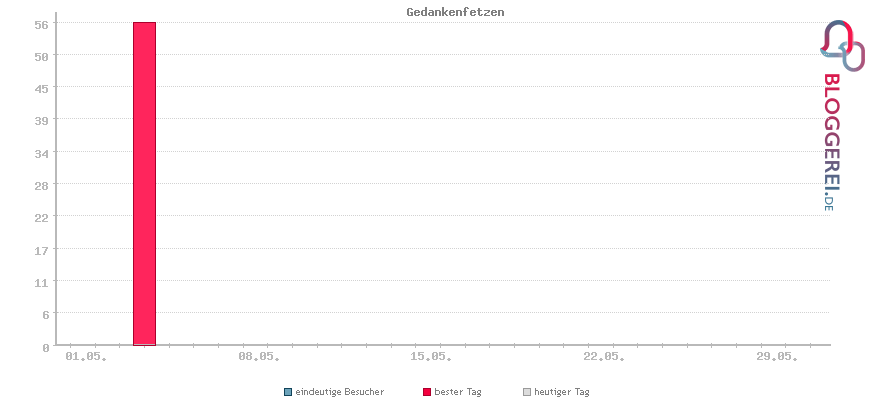Click the 01.05. date axis label
870x400 pixels.
click(86, 357)
